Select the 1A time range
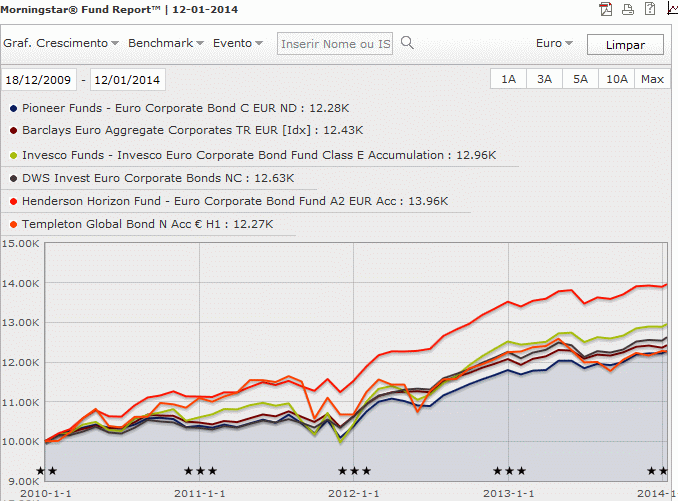This screenshot has height=501, width=678. [x=508, y=79]
